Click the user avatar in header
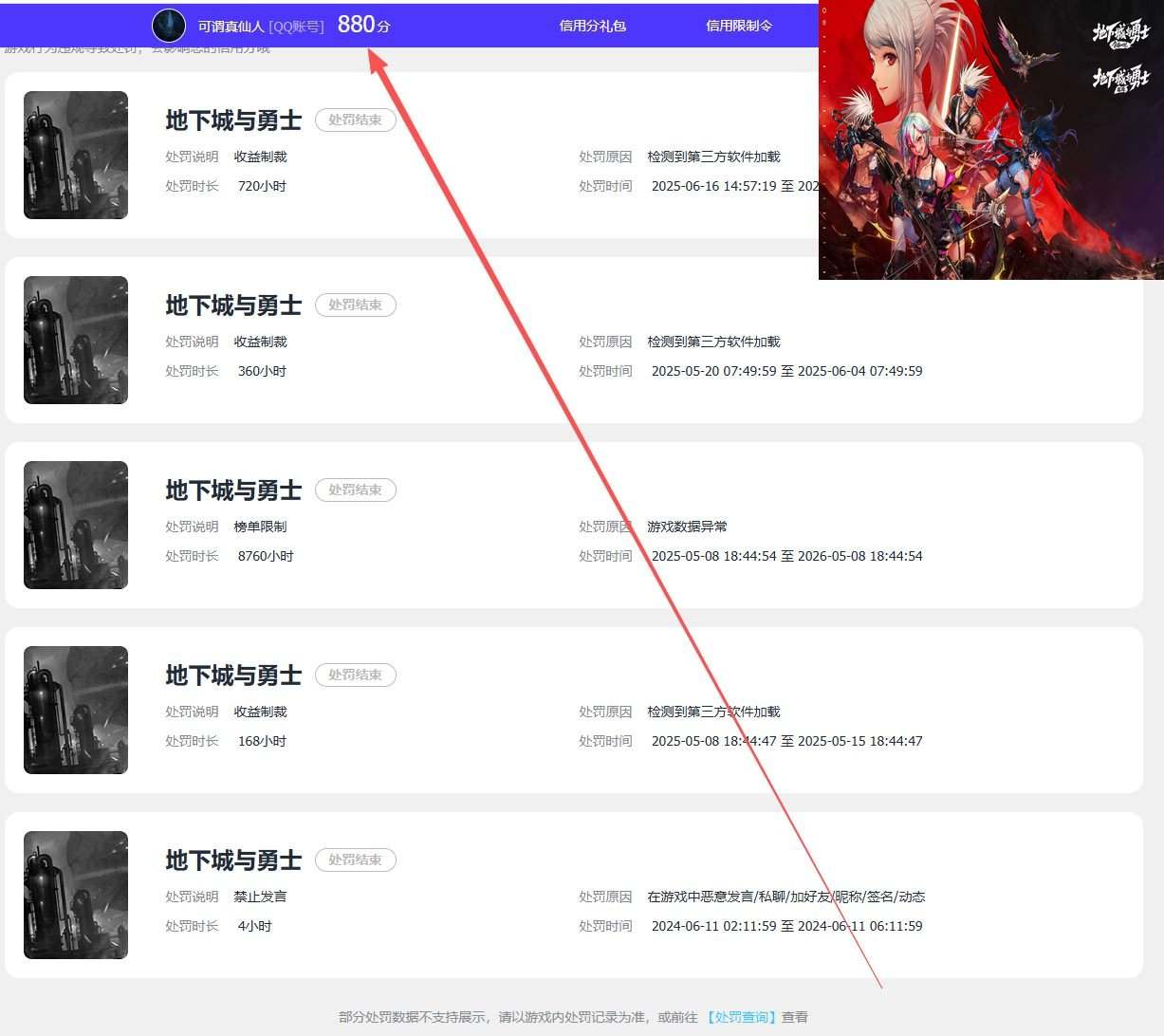 pyautogui.click(x=169, y=26)
